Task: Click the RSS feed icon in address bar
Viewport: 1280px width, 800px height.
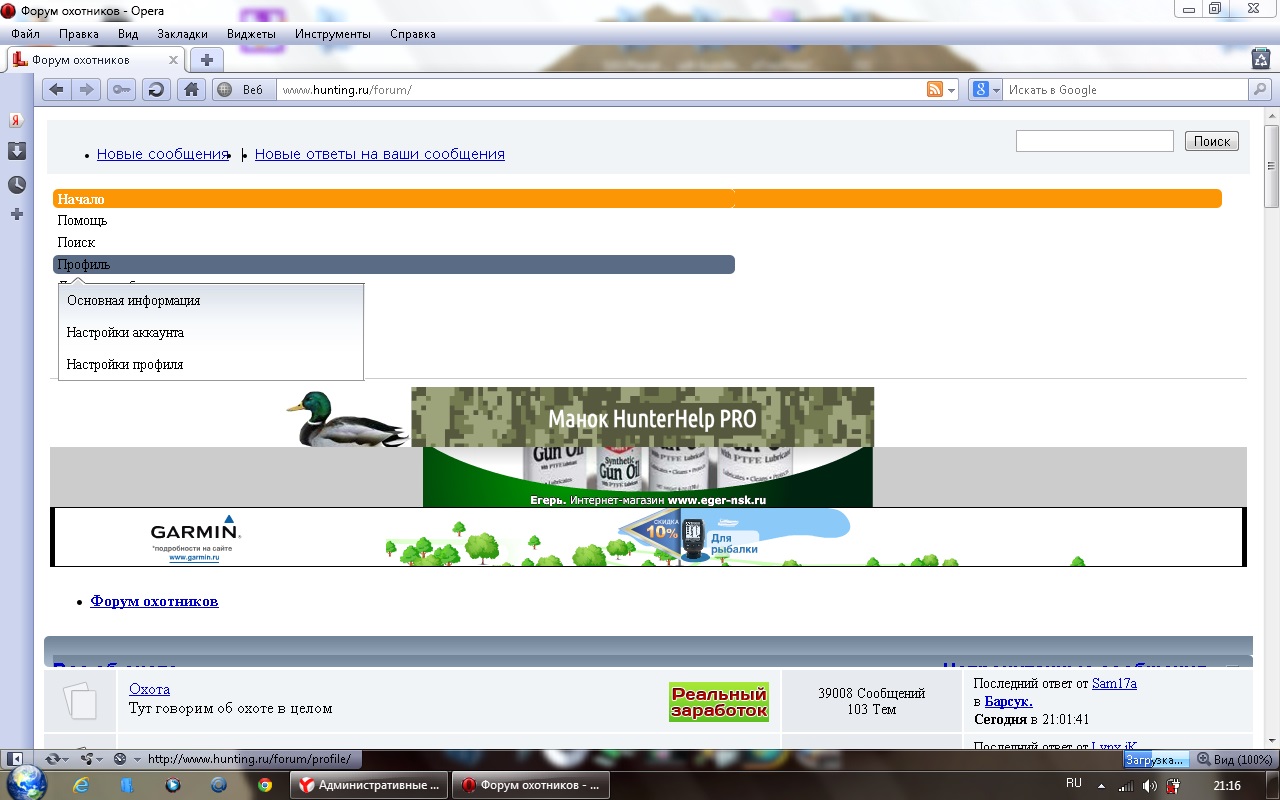Action: [x=935, y=90]
